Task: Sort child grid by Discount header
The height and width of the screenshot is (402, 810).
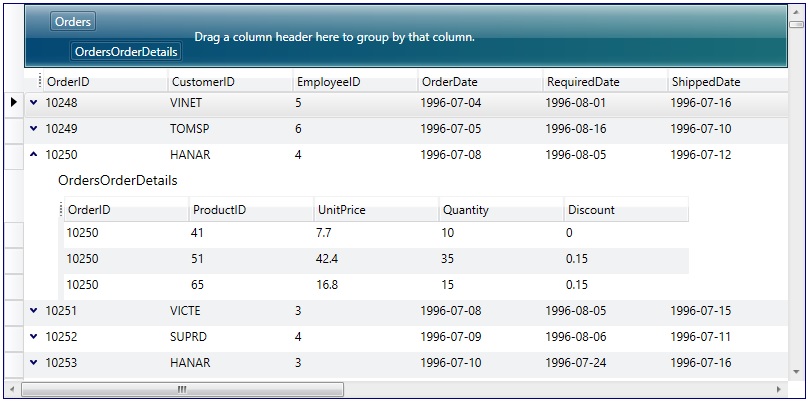Action: [x=625, y=210]
